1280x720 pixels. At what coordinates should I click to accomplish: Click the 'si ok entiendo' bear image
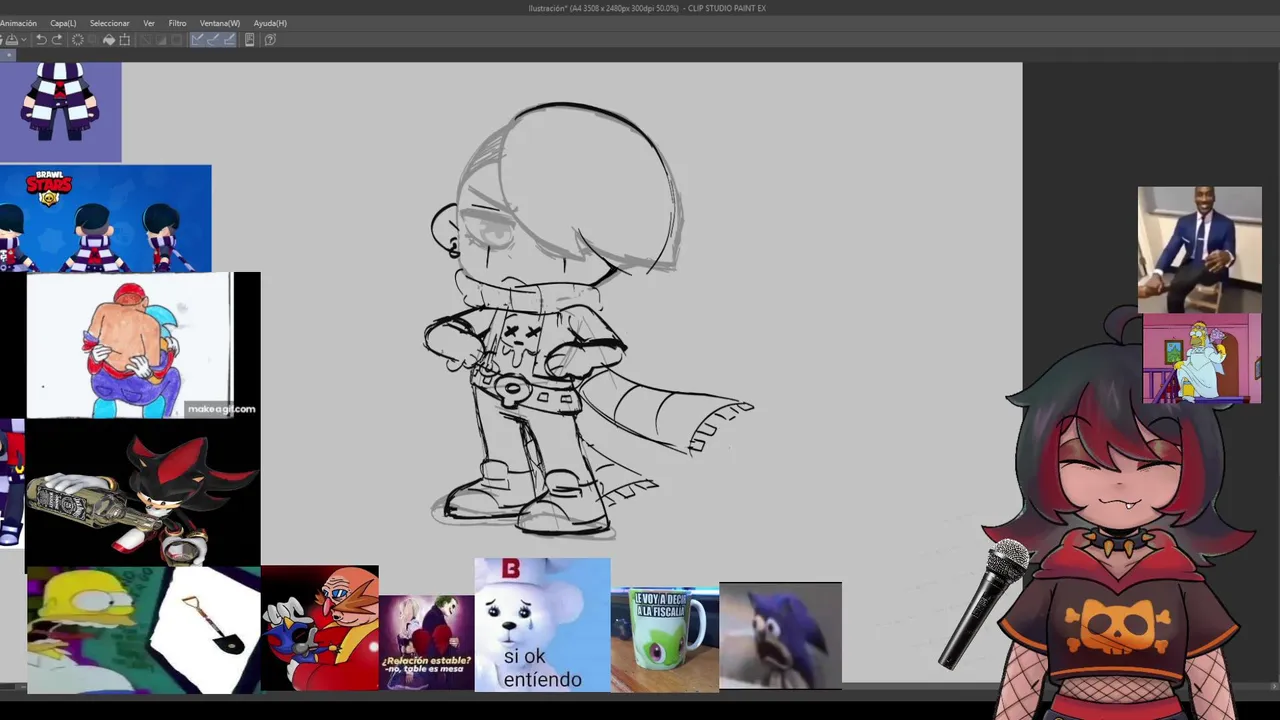[542, 625]
